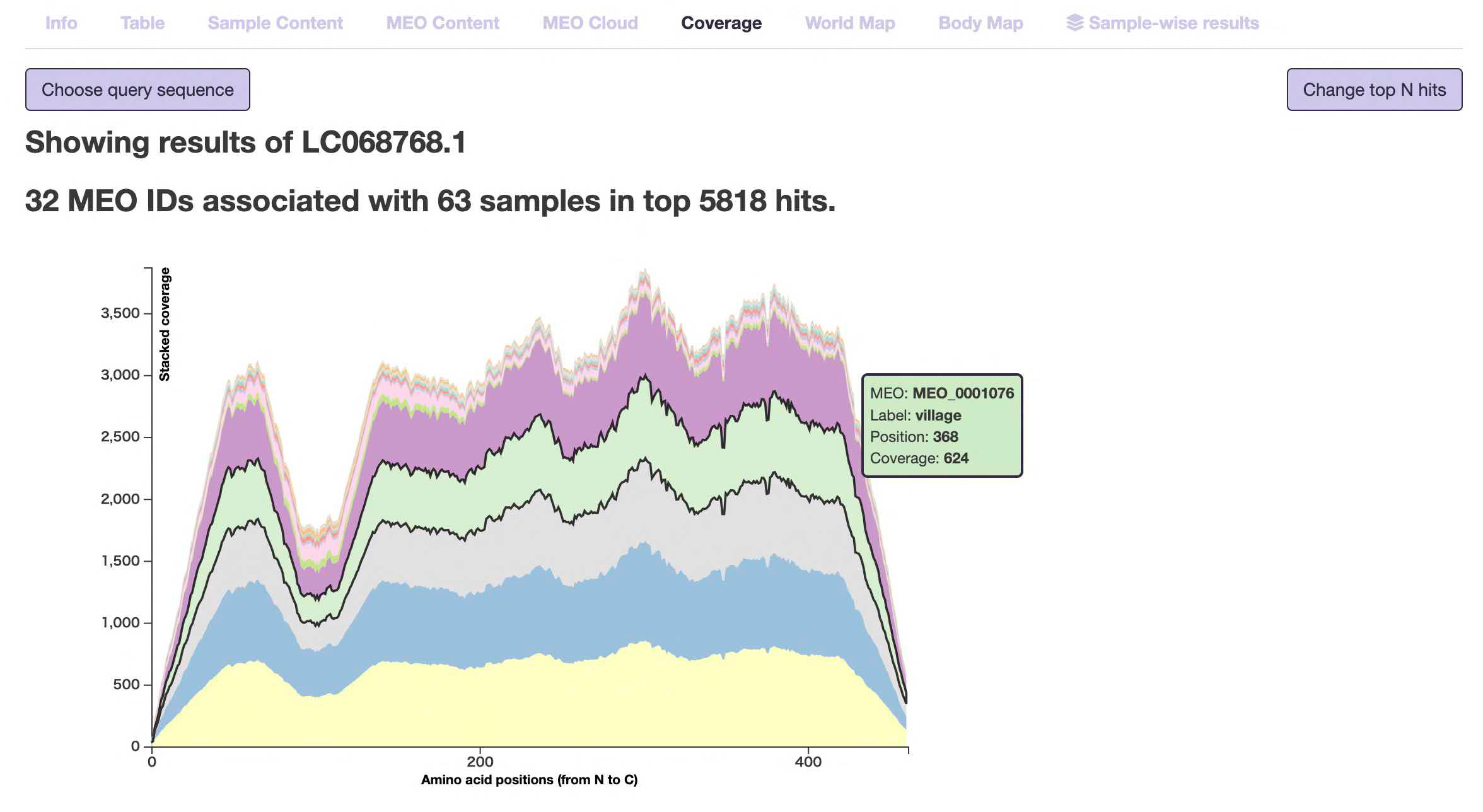
Task: Open the Sample Content tab
Action: (x=275, y=23)
